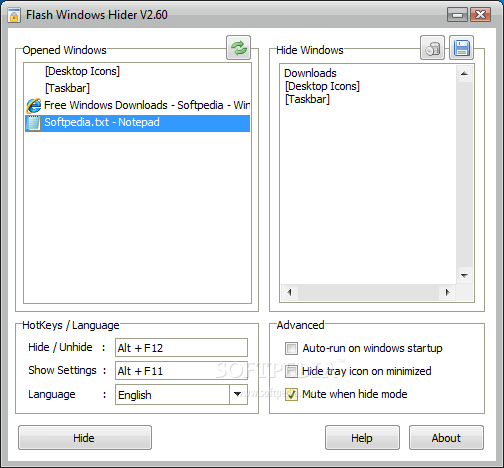Close the Flash Windows Hider window
This screenshot has height=468, width=504.
tap(480, 15)
